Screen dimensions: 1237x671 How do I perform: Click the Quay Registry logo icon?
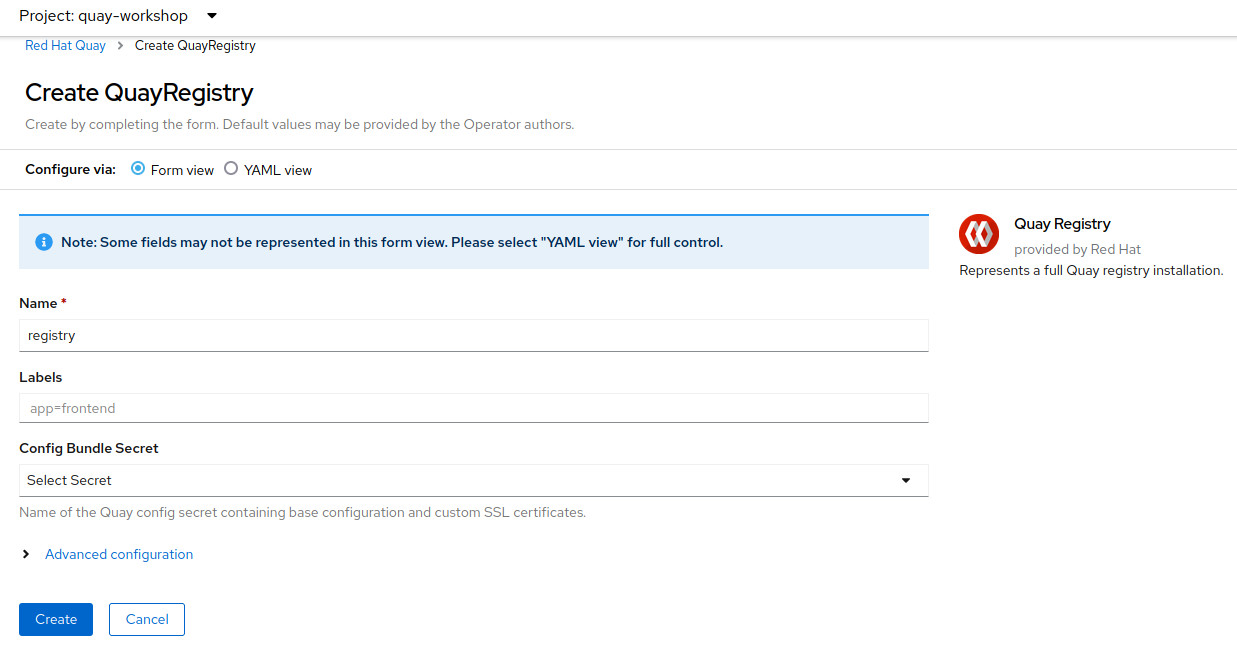click(x=979, y=234)
